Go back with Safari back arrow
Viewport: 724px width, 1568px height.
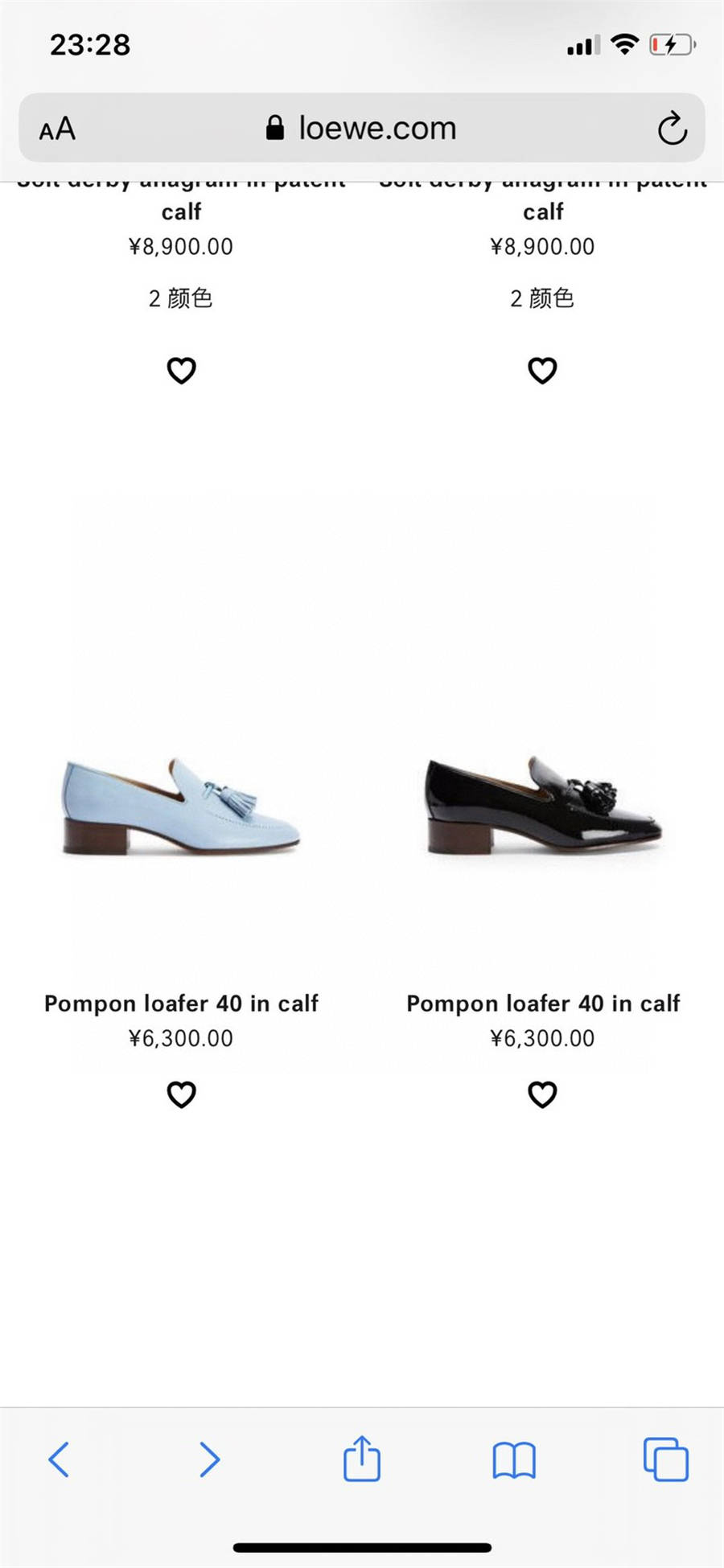click(x=59, y=1459)
